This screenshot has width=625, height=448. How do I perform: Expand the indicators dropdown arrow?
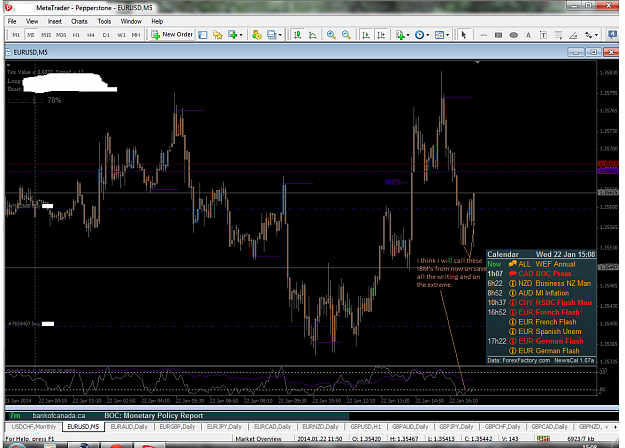click(408, 35)
